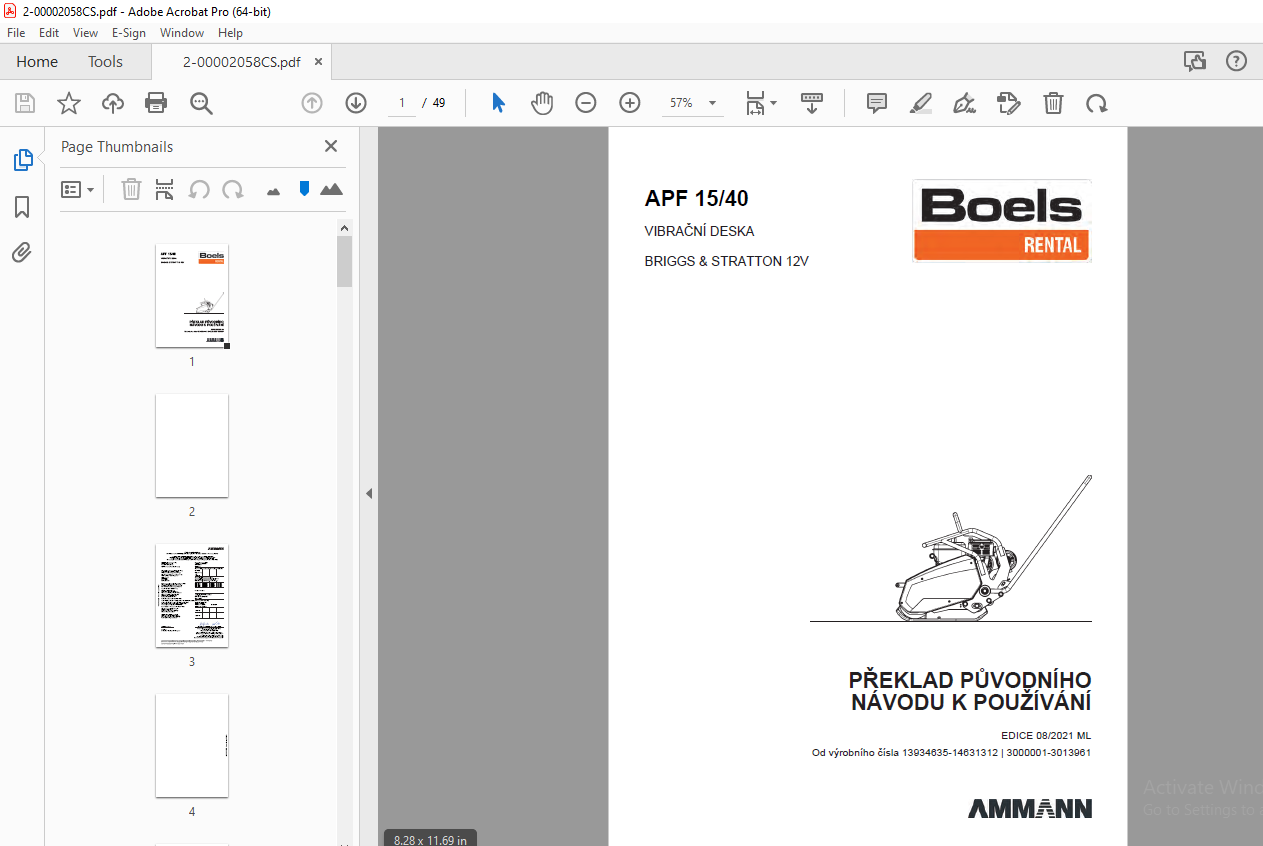
Task: Select page 1 thumbnail
Action: coord(192,296)
